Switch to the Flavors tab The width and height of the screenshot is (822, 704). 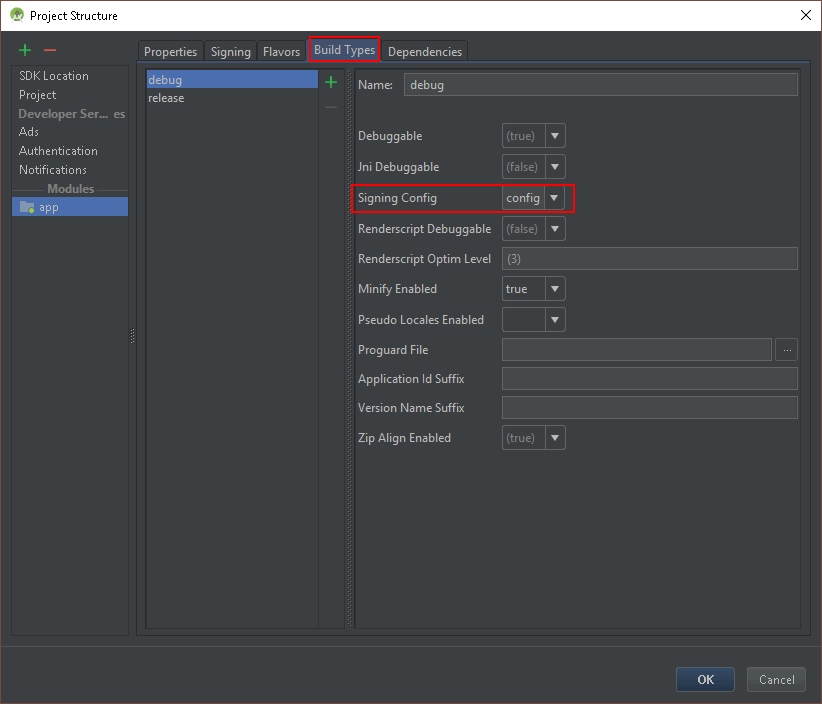tap(281, 51)
